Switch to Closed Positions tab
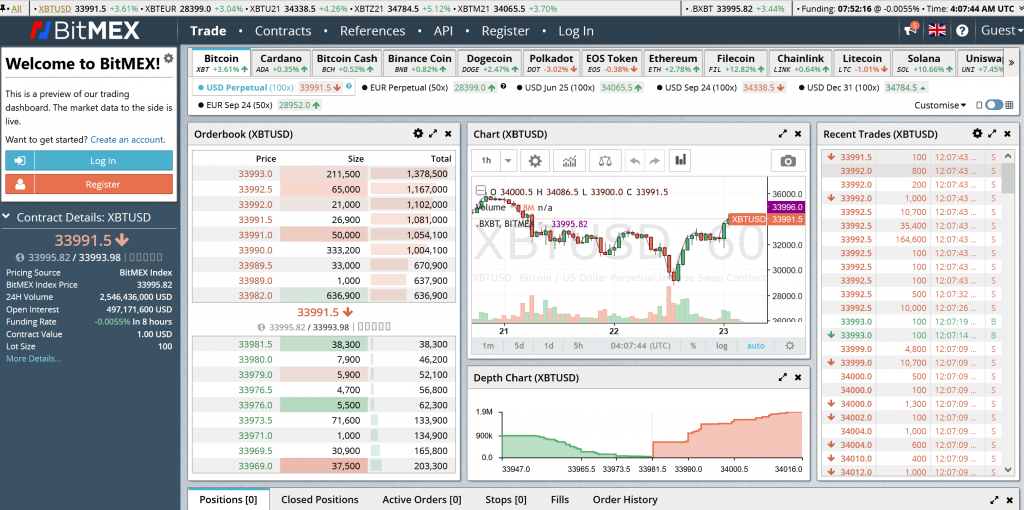Image resolution: width=1024 pixels, height=510 pixels. point(320,500)
